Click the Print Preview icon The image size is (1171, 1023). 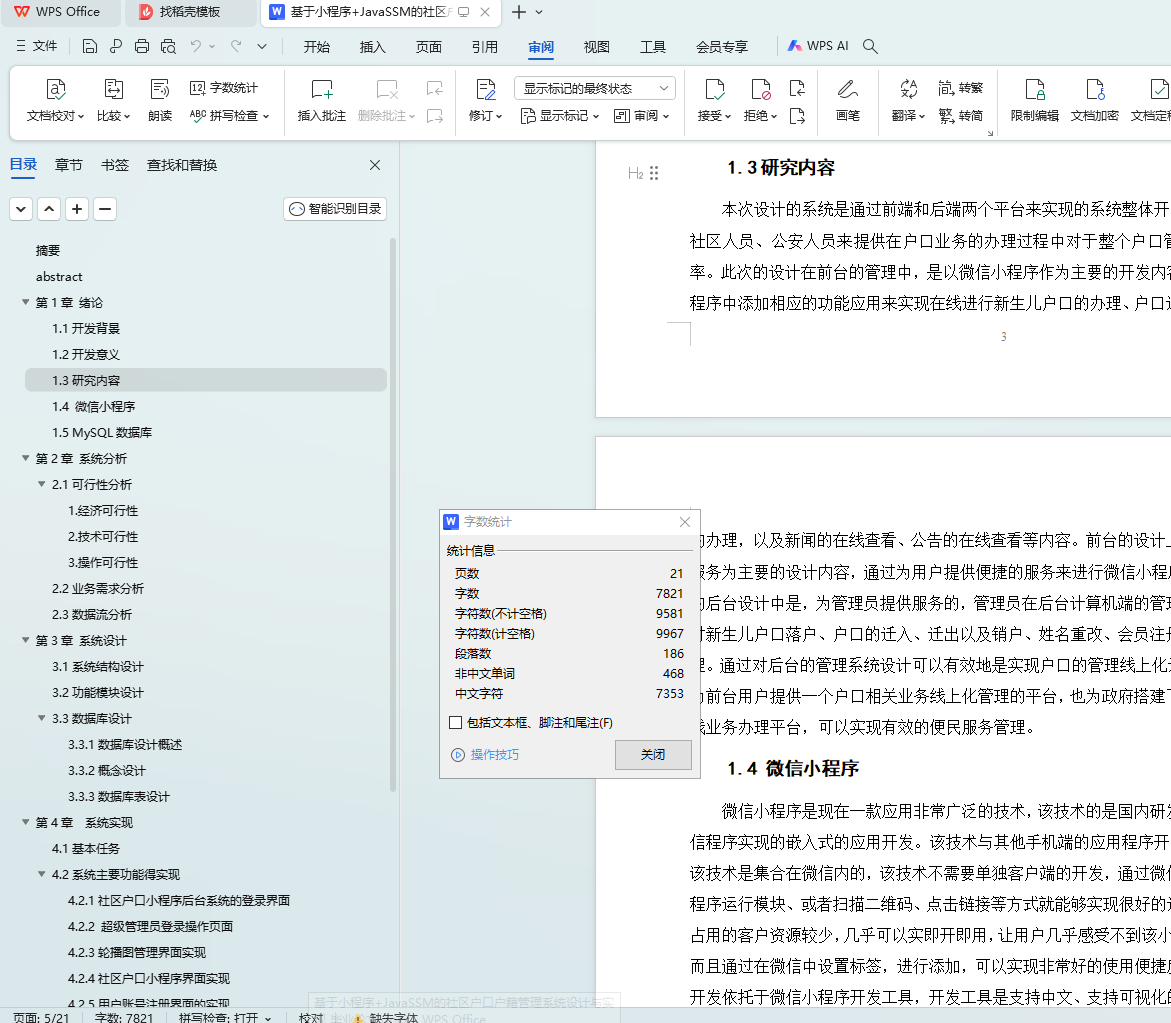(x=169, y=46)
